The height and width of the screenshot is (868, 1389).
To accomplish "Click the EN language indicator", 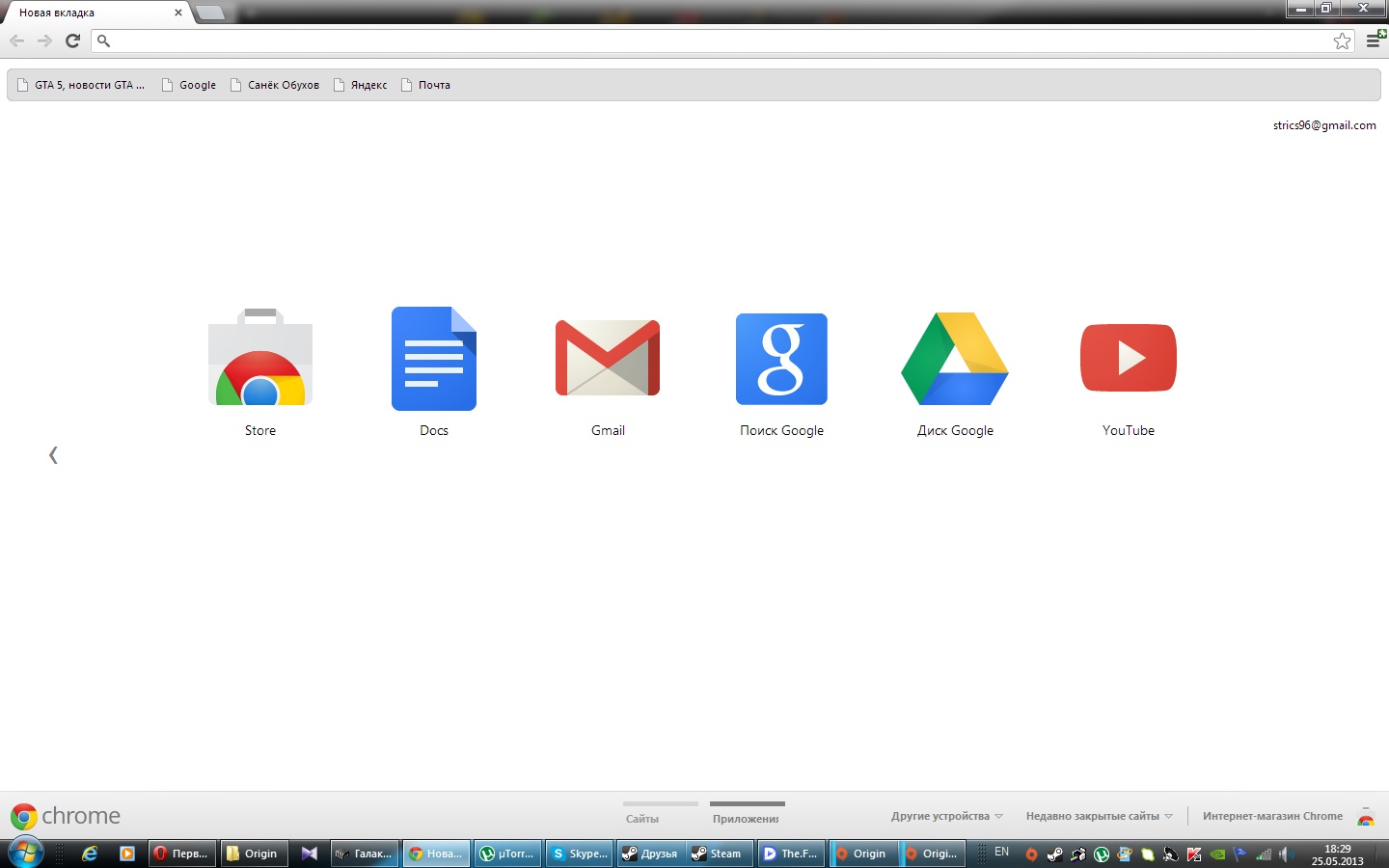I will tap(1001, 852).
